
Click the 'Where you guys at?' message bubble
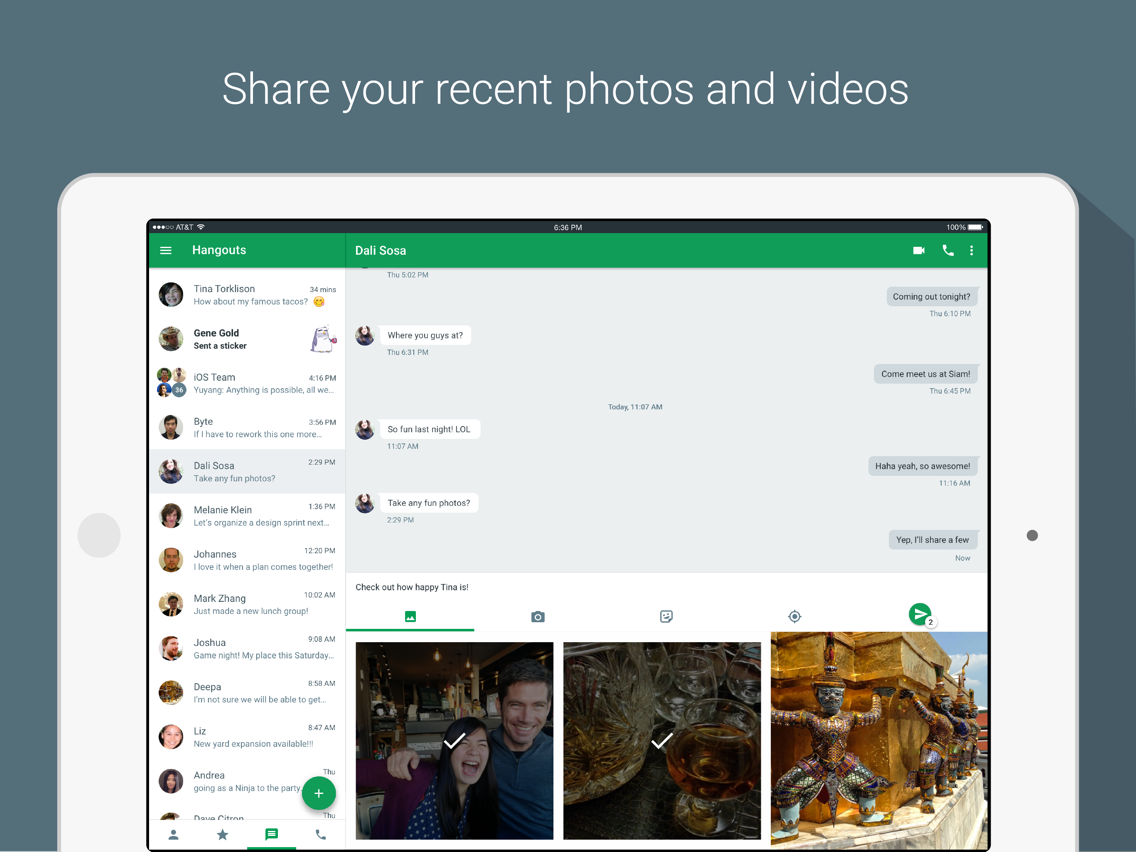(x=425, y=335)
